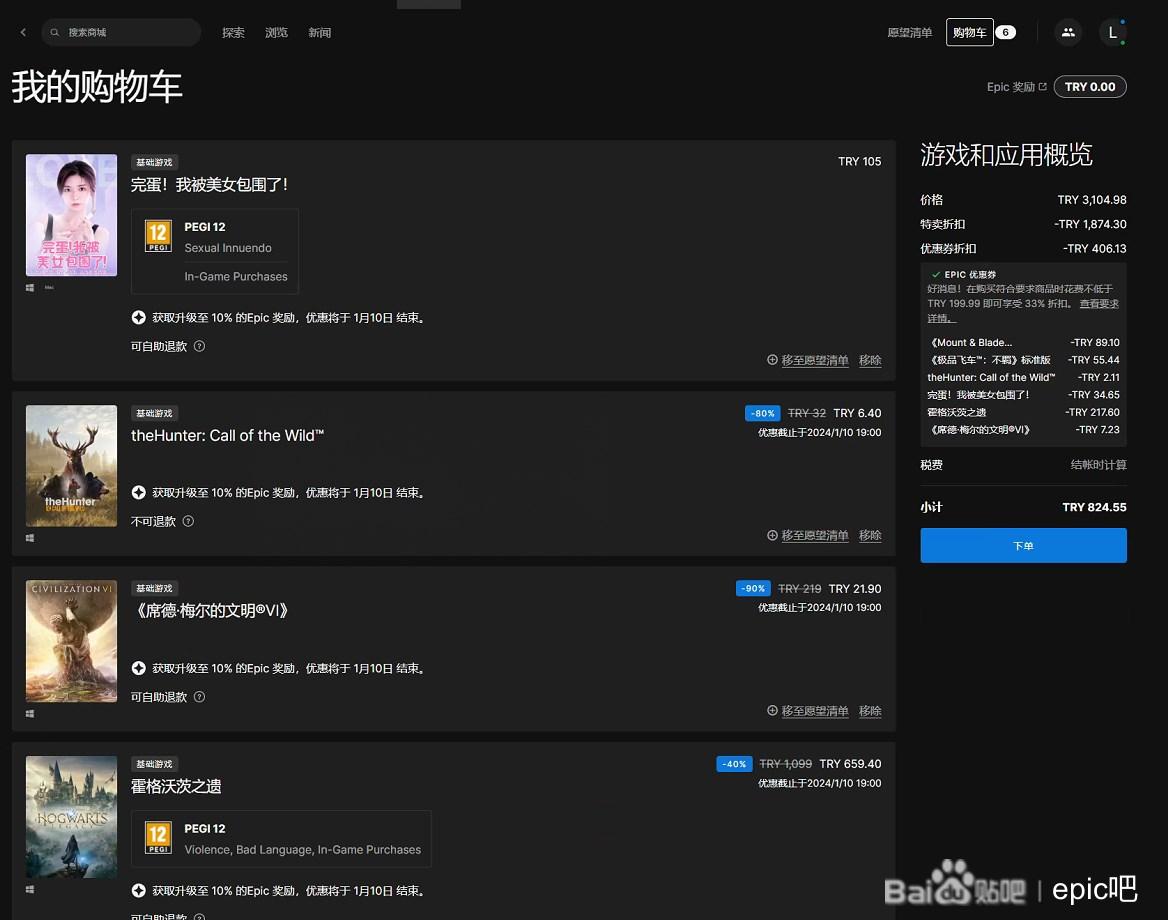Viewport: 1168px width, 920px height.
Task: Click the 特卖折扣 amount -TRY 1,874.30
Action: 1090,223
